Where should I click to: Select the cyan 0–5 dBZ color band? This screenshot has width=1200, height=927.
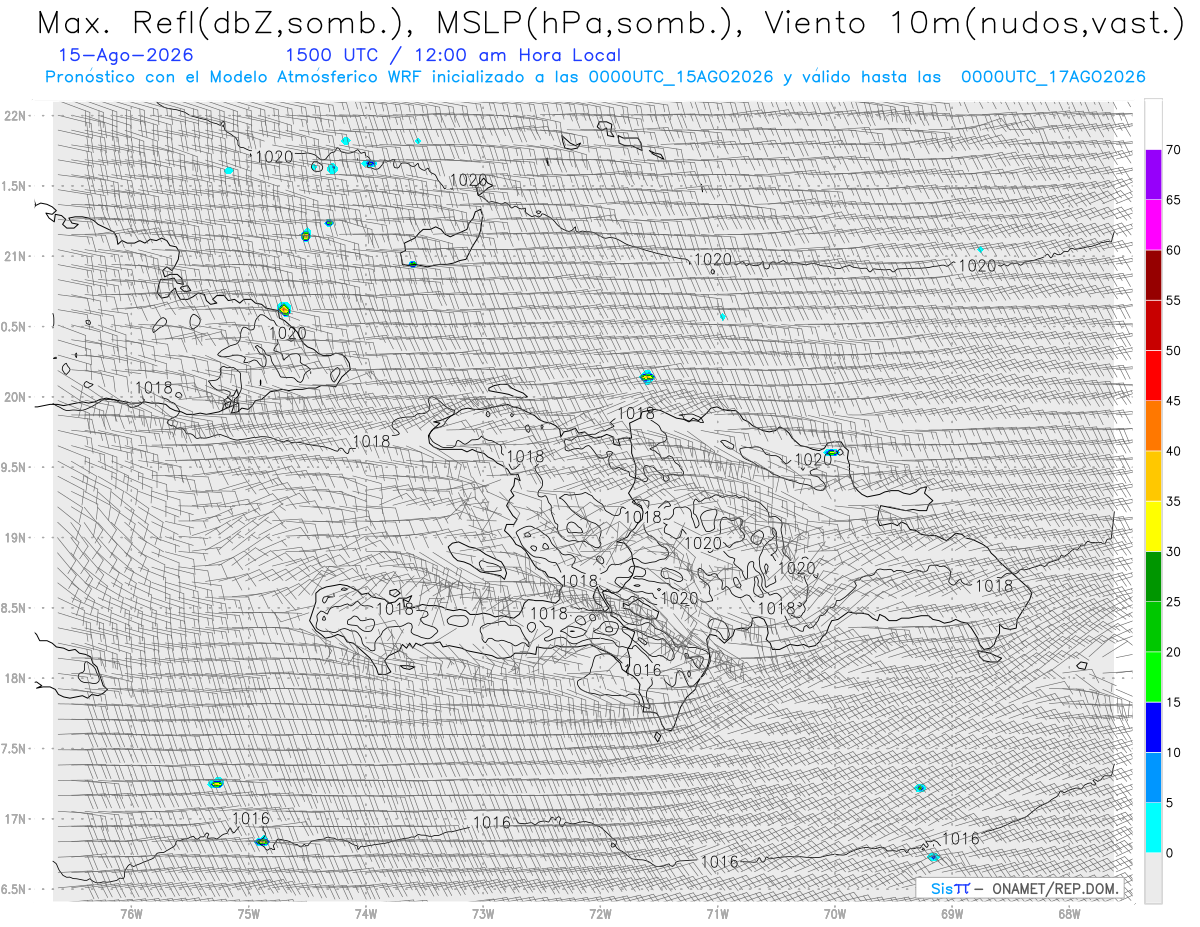1153,828
